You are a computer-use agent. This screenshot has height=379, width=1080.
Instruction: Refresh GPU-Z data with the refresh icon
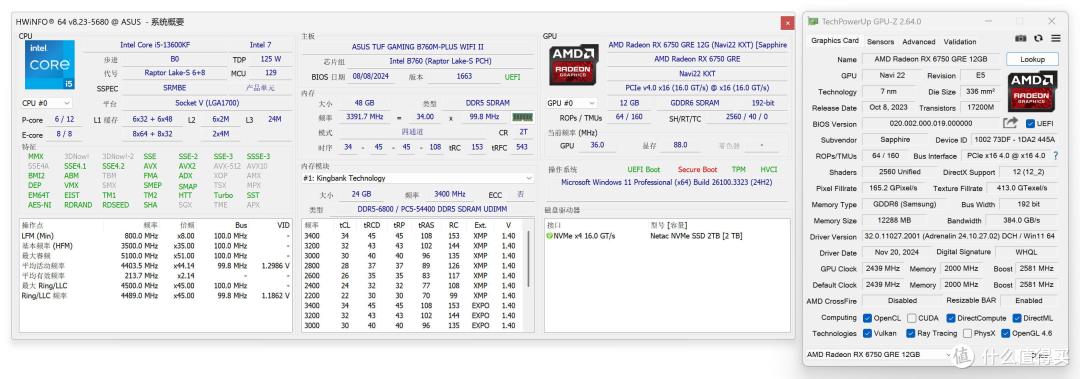tap(1038, 39)
